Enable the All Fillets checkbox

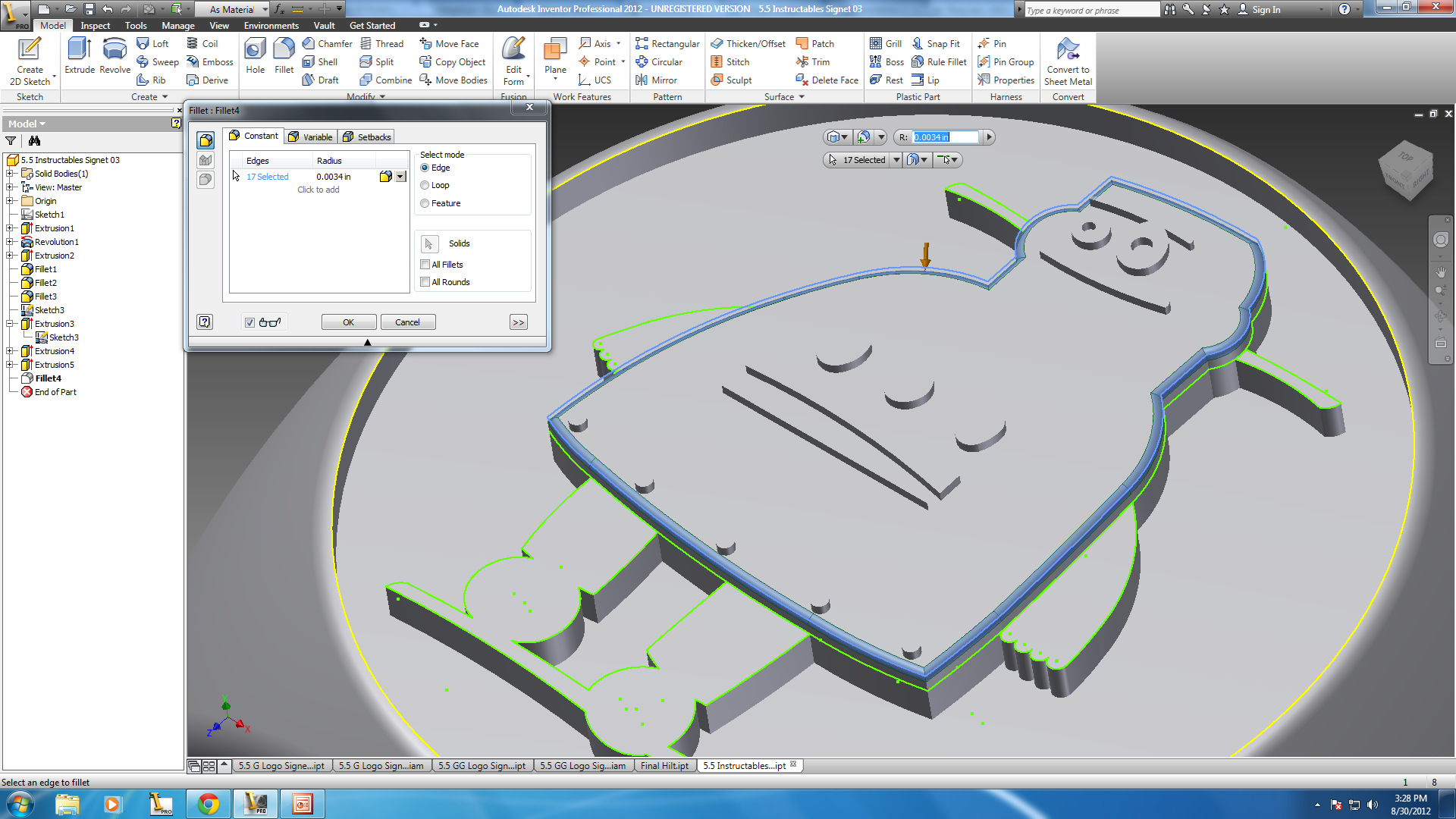coord(425,265)
